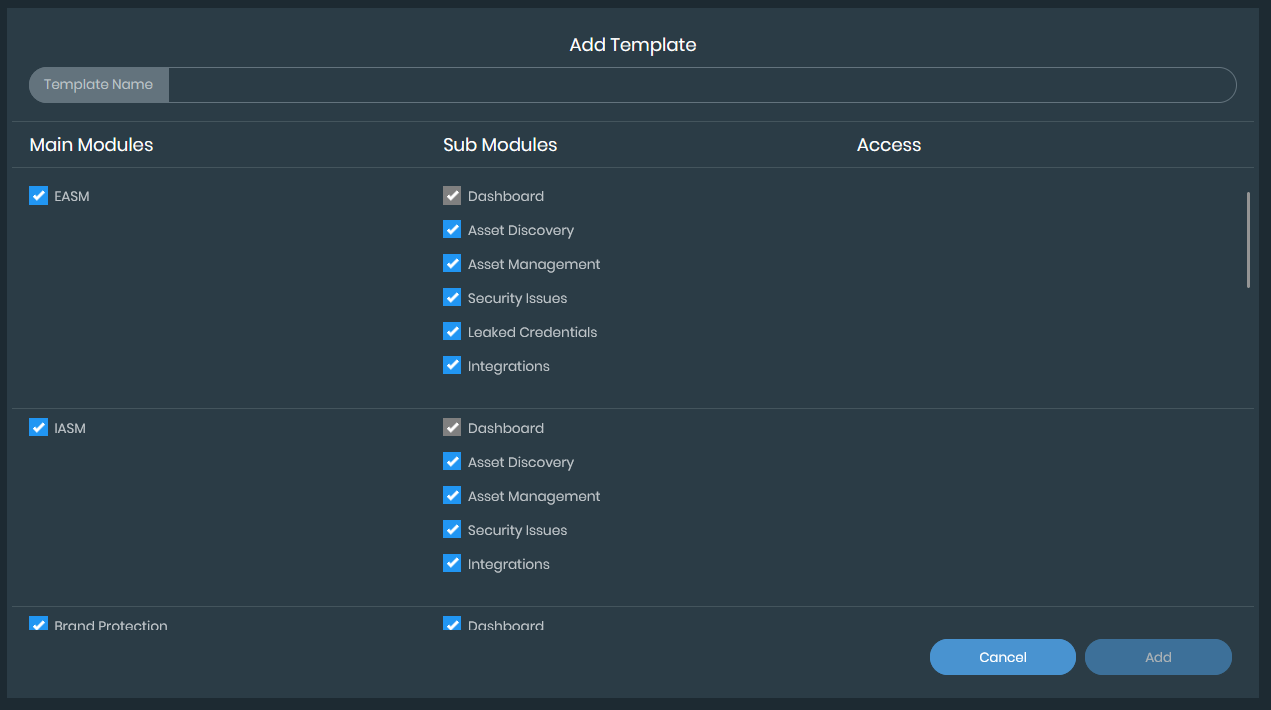
Task: Uncheck the EASM main module checkbox
Action: [x=39, y=196]
